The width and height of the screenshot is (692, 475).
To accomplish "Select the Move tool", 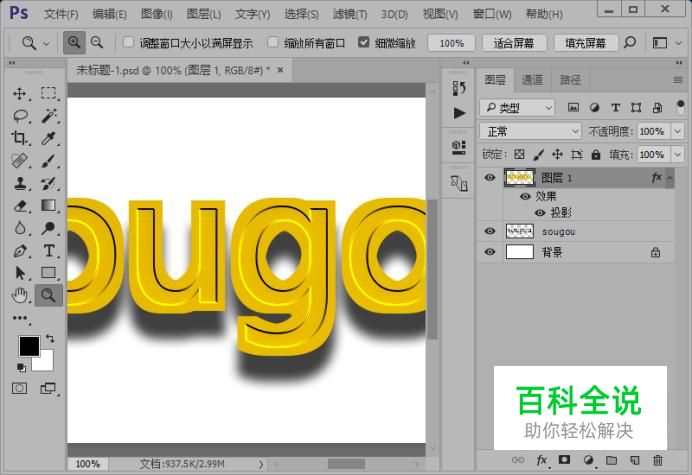I will click(x=19, y=94).
